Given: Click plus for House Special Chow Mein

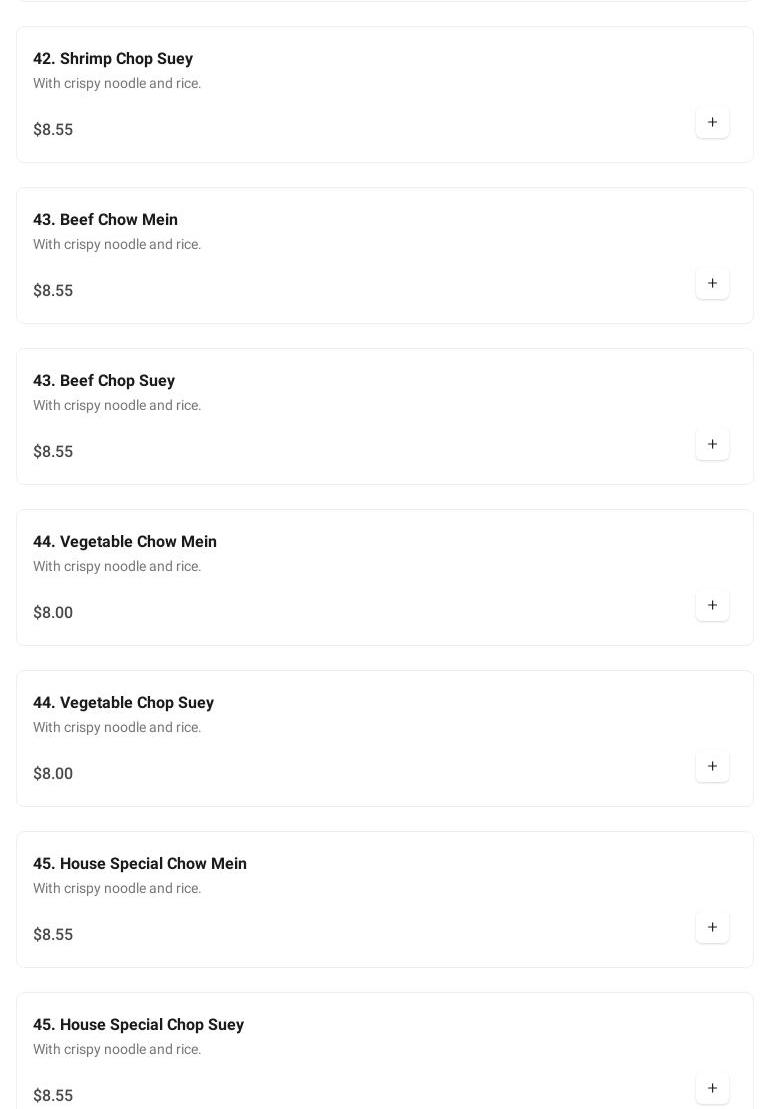Looking at the screenshot, I should point(712,928).
